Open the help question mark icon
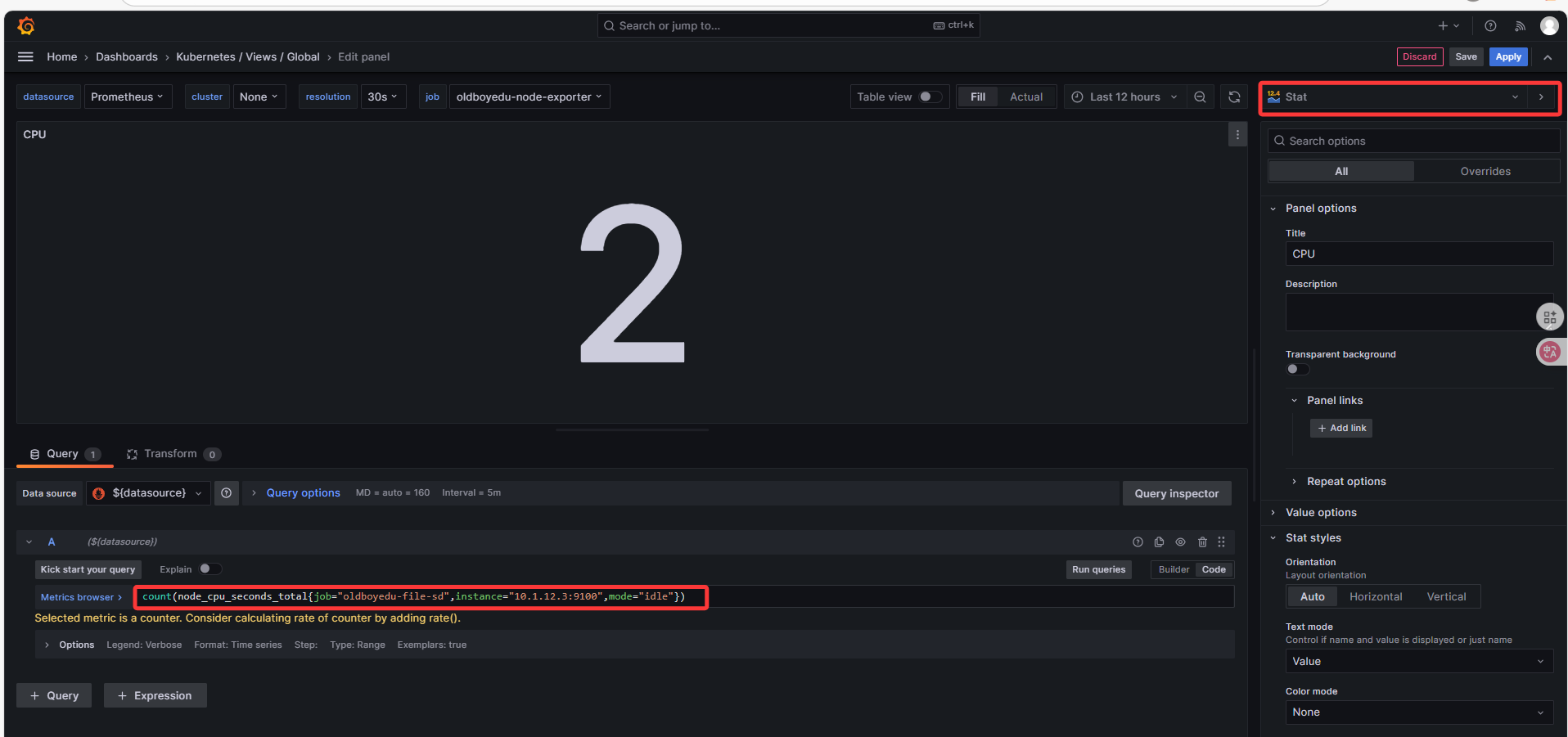This screenshot has width=1568, height=737. coord(1490,26)
